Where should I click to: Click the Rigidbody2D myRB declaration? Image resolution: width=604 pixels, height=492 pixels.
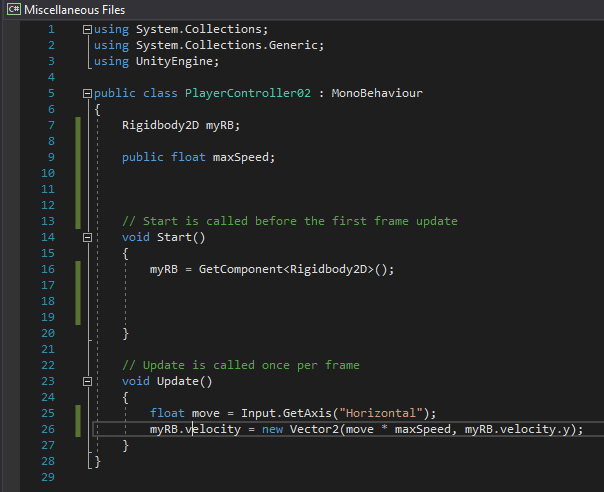click(181, 125)
